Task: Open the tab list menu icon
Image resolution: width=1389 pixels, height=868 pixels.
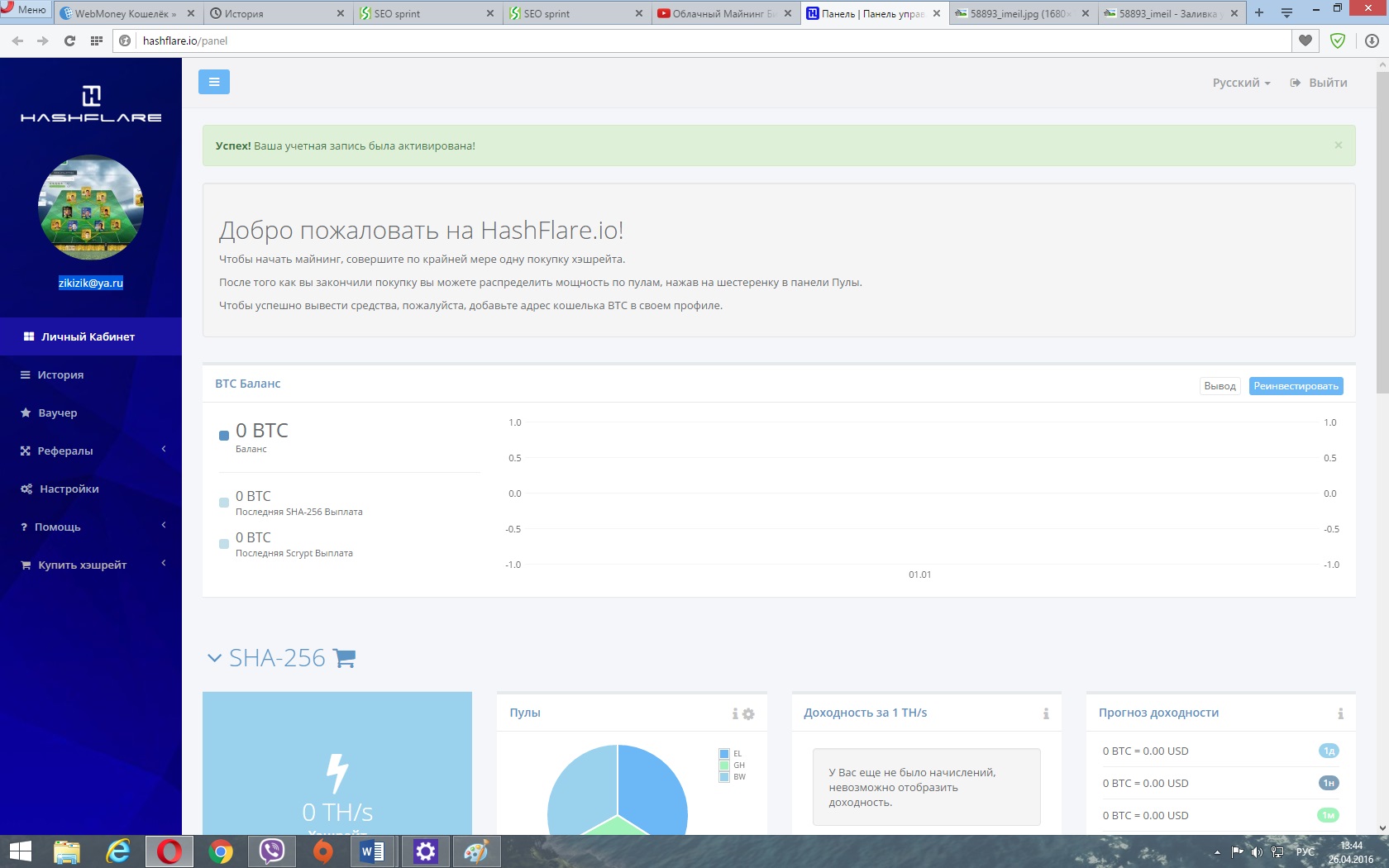Action: pos(1286,12)
